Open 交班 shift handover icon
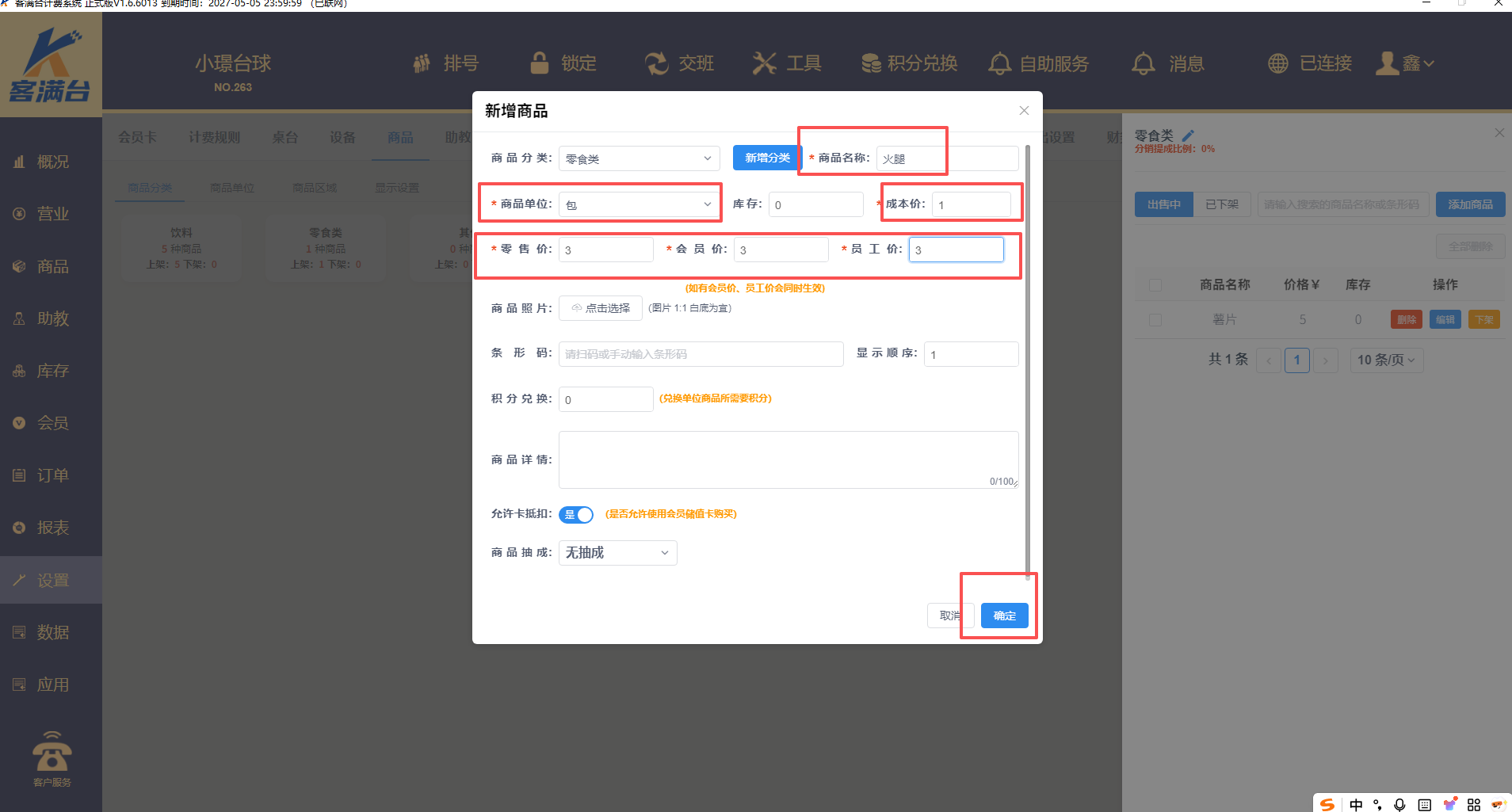This screenshot has height=812, width=1512. click(656, 63)
